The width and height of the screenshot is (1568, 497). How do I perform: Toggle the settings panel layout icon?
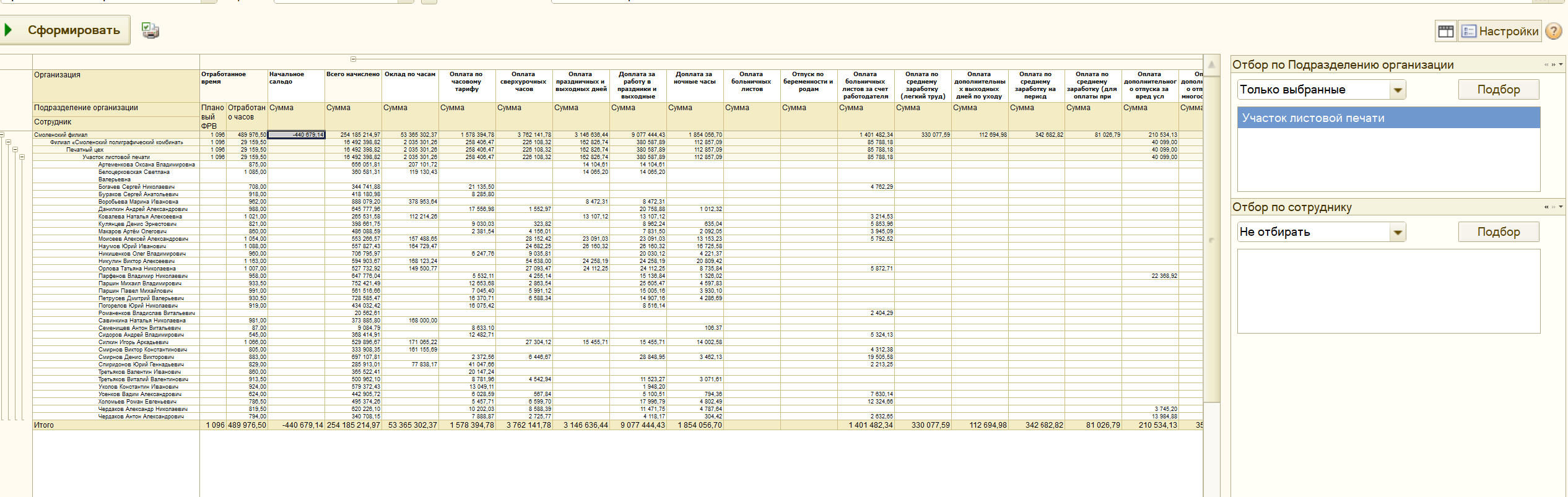pyautogui.click(x=1445, y=31)
